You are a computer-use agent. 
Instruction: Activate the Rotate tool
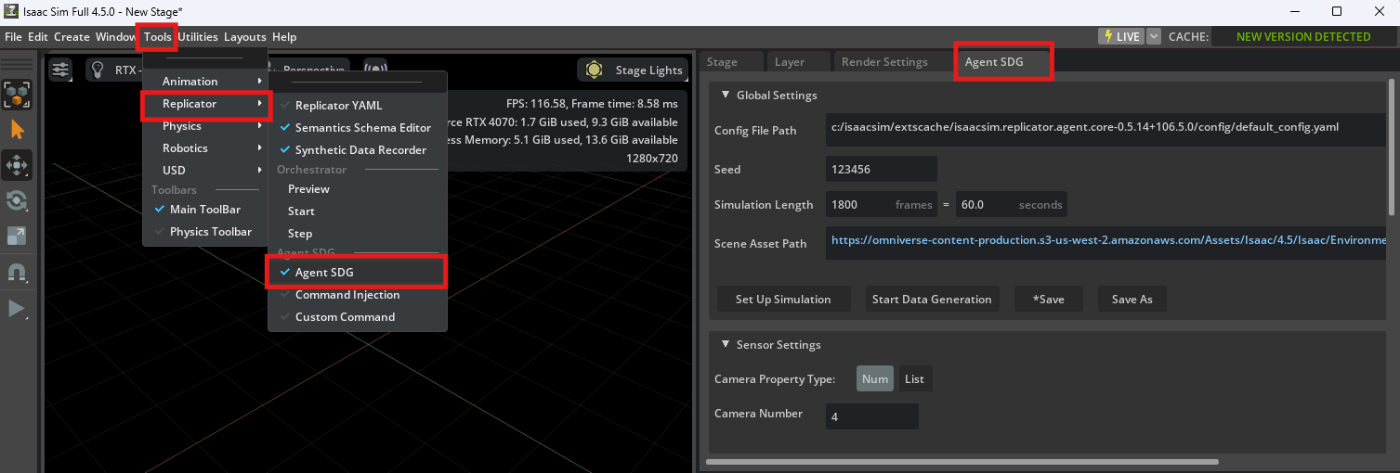click(x=16, y=201)
